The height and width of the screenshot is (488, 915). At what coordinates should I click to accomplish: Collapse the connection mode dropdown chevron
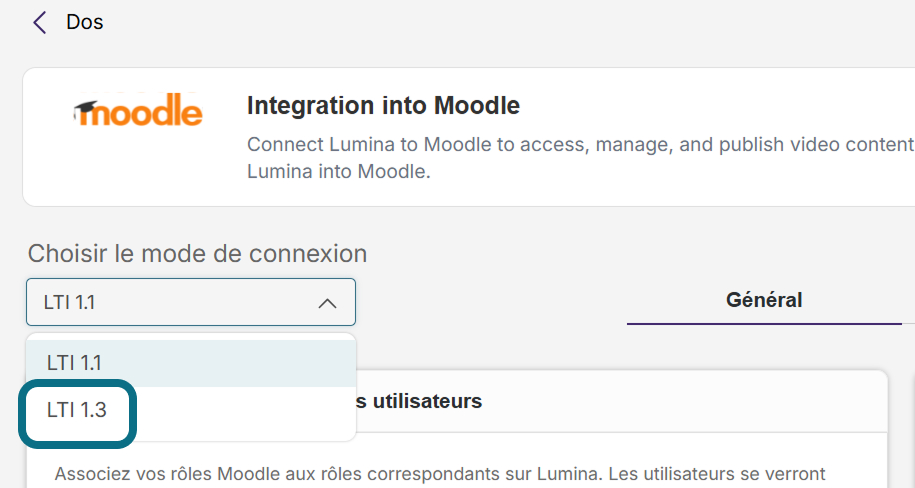[327, 303]
